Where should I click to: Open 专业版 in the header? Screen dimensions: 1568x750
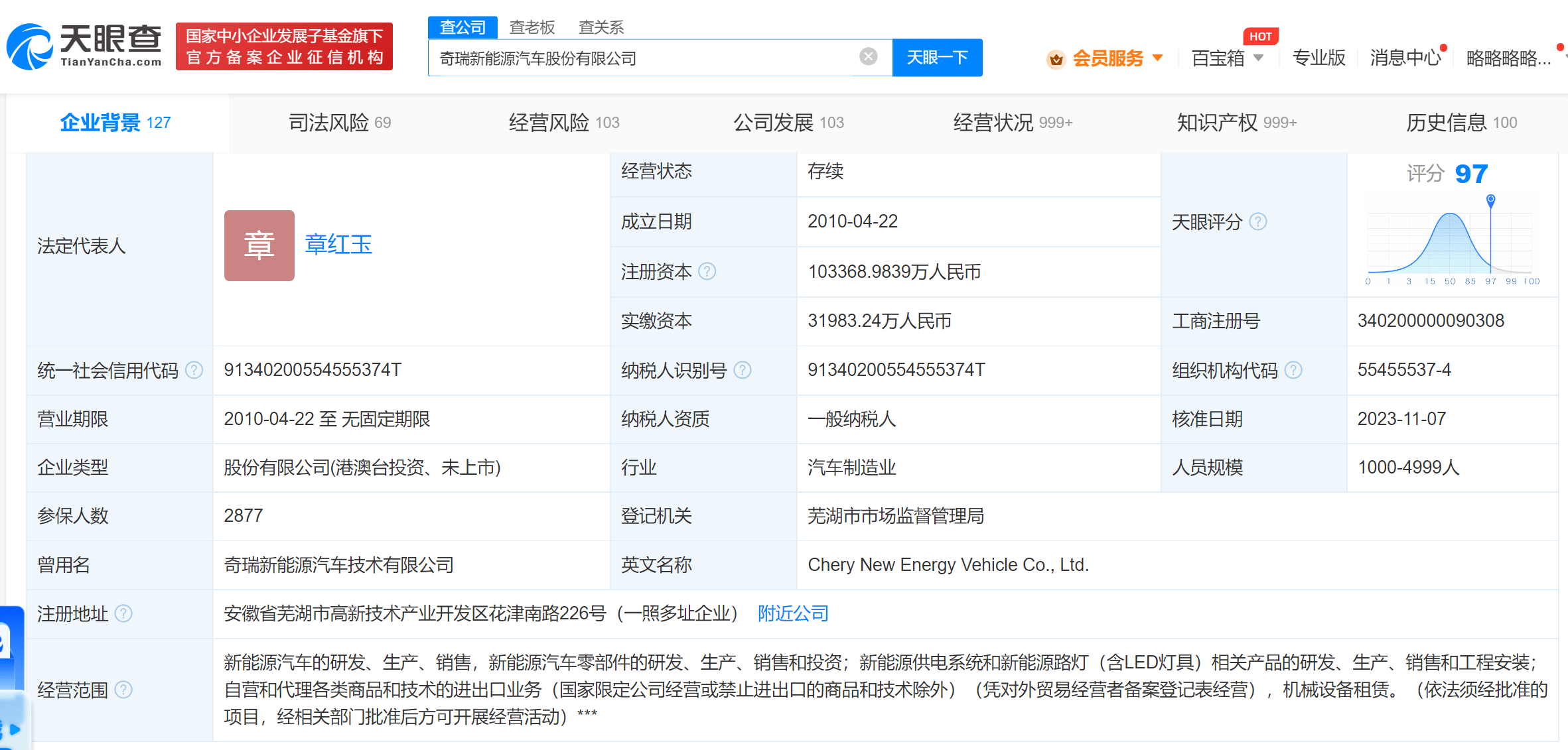click(x=1319, y=58)
